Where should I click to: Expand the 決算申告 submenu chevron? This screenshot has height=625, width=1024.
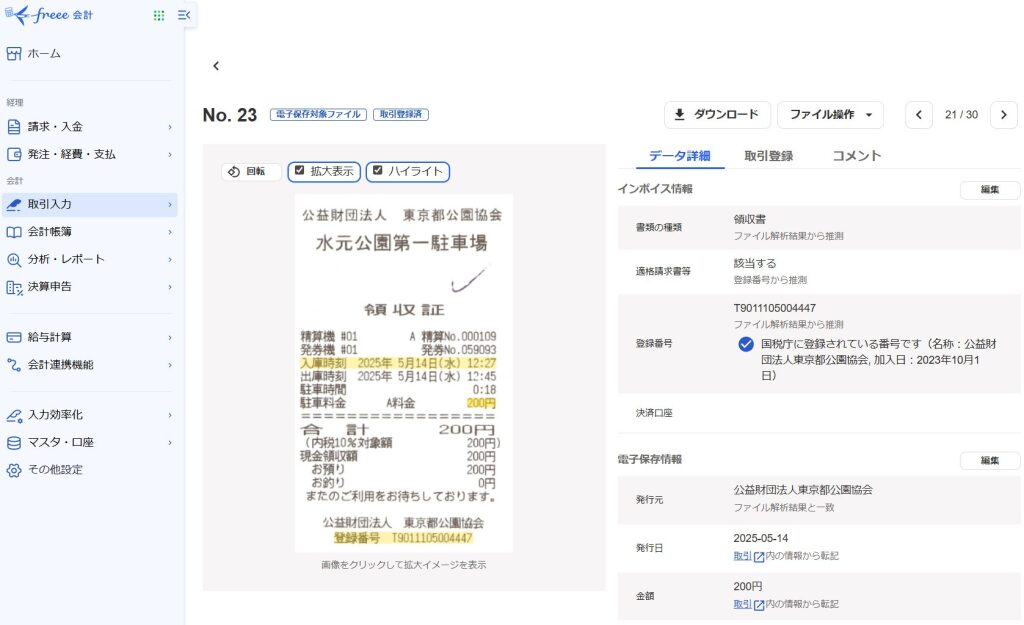[x=170, y=287]
